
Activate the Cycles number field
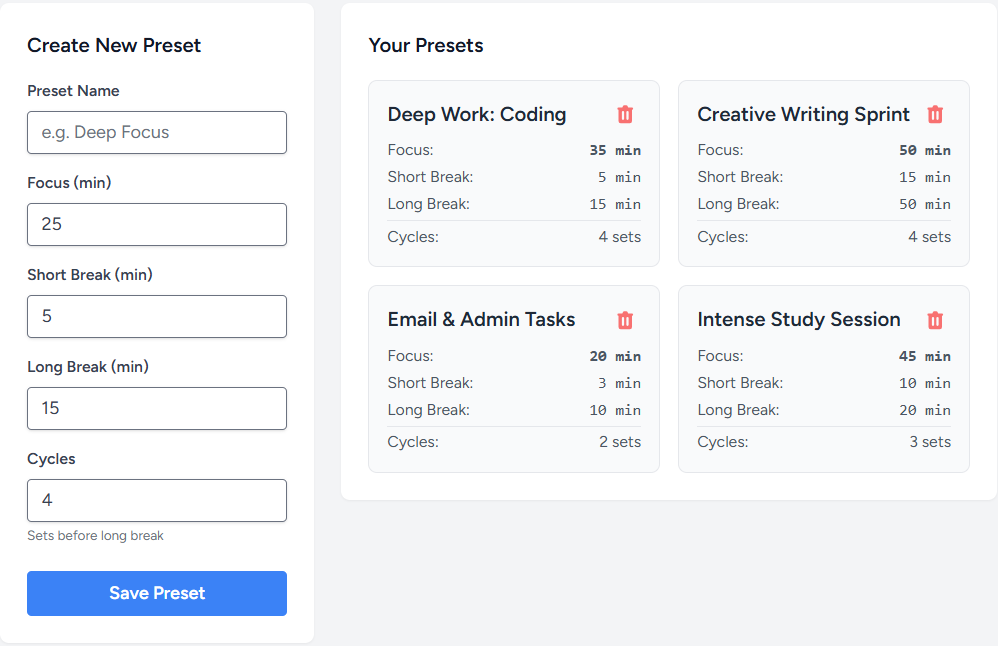(157, 500)
